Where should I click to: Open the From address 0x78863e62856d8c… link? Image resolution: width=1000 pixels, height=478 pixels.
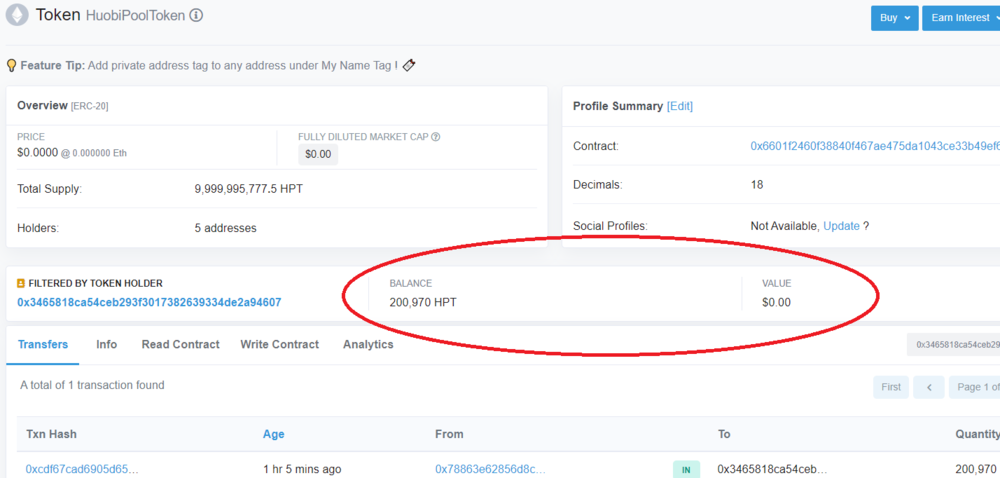490,469
